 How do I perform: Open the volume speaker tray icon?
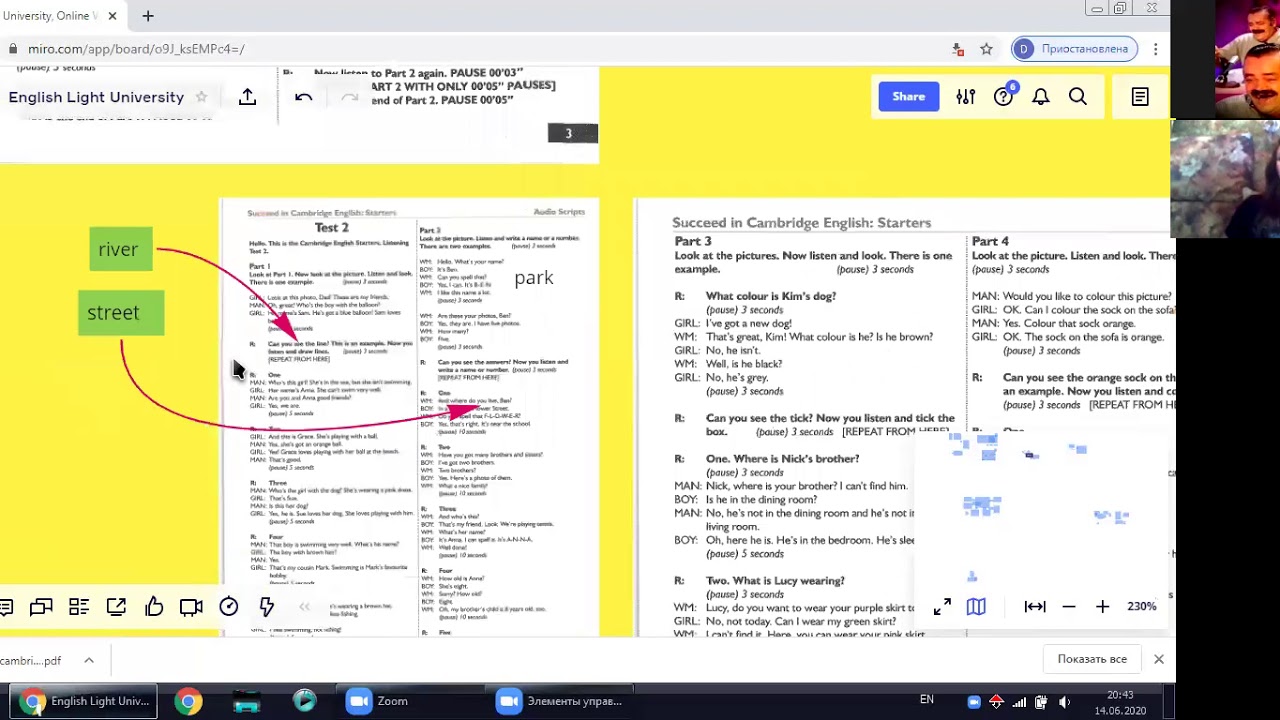click(1063, 702)
